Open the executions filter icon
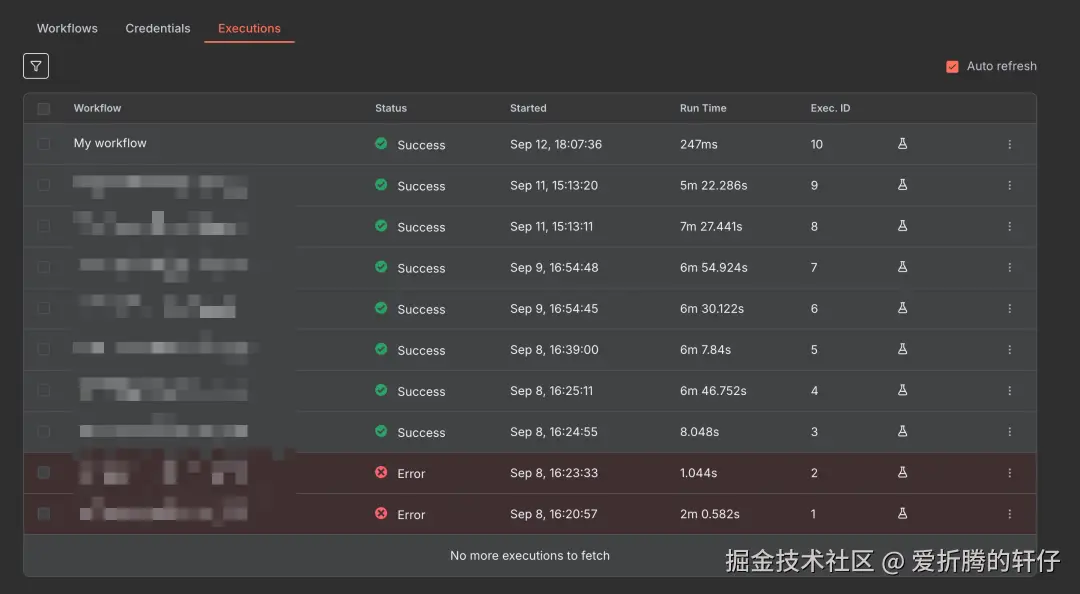1080x594 pixels. [x=36, y=66]
